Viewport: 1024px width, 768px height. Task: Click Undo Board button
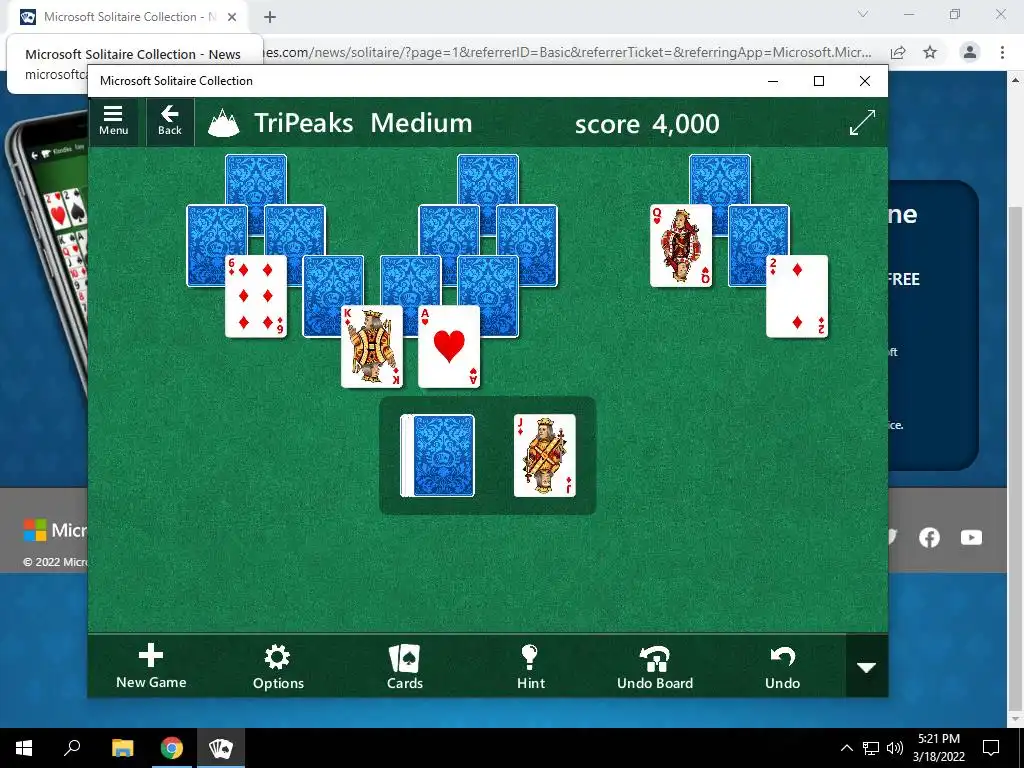[655, 666]
